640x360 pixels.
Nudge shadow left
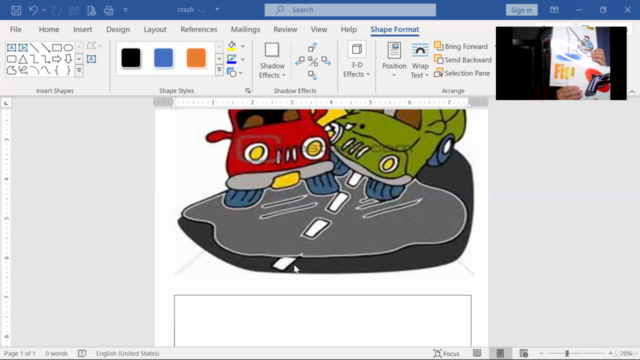pos(300,61)
